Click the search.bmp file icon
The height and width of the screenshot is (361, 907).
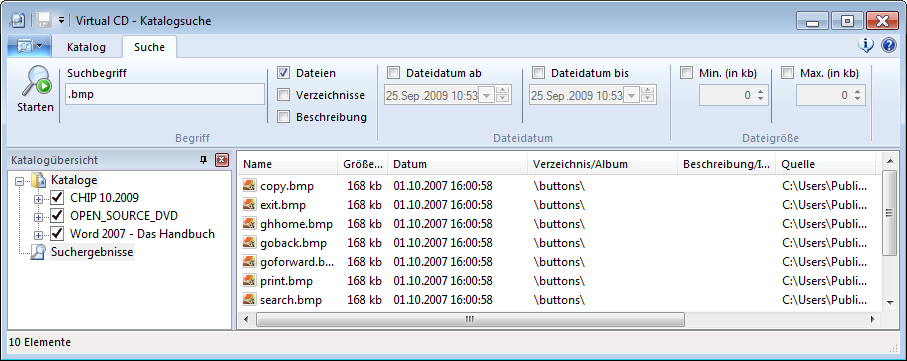click(x=249, y=300)
